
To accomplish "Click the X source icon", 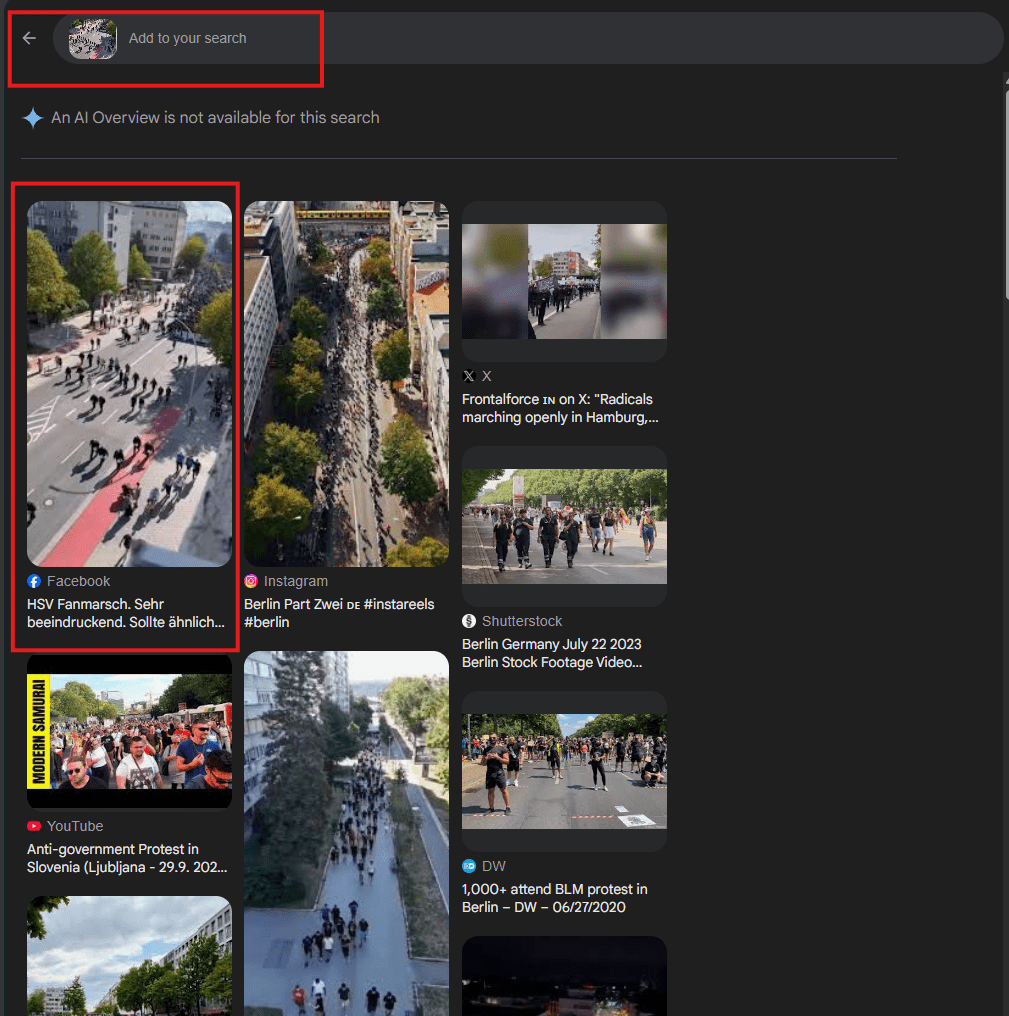I will tap(469, 376).
